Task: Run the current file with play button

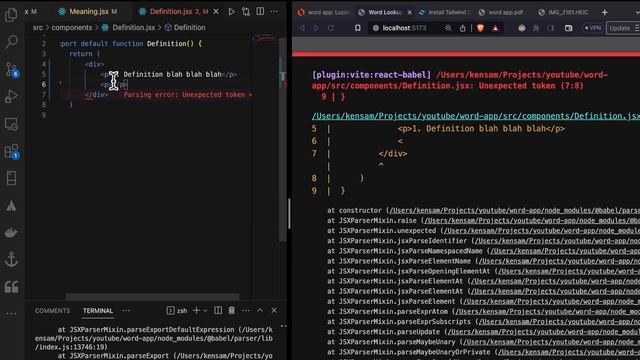Action: point(231,12)
